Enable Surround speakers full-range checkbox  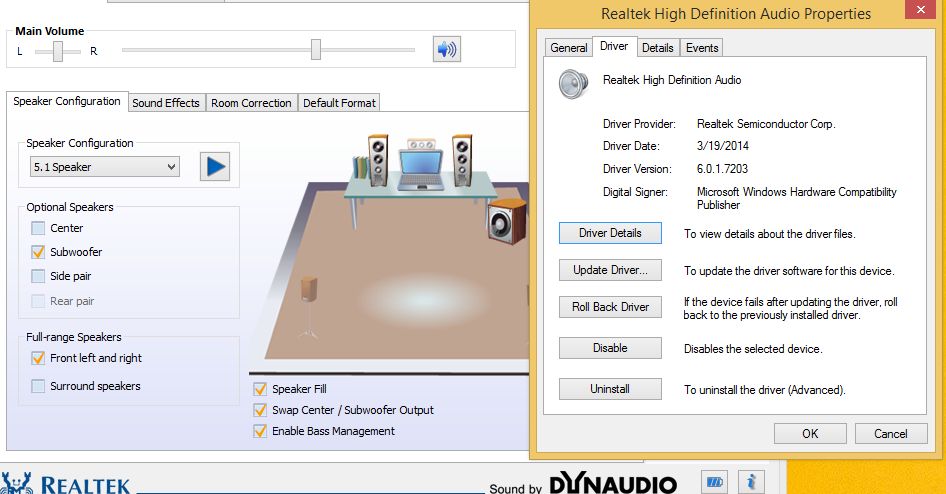point(38,386)
